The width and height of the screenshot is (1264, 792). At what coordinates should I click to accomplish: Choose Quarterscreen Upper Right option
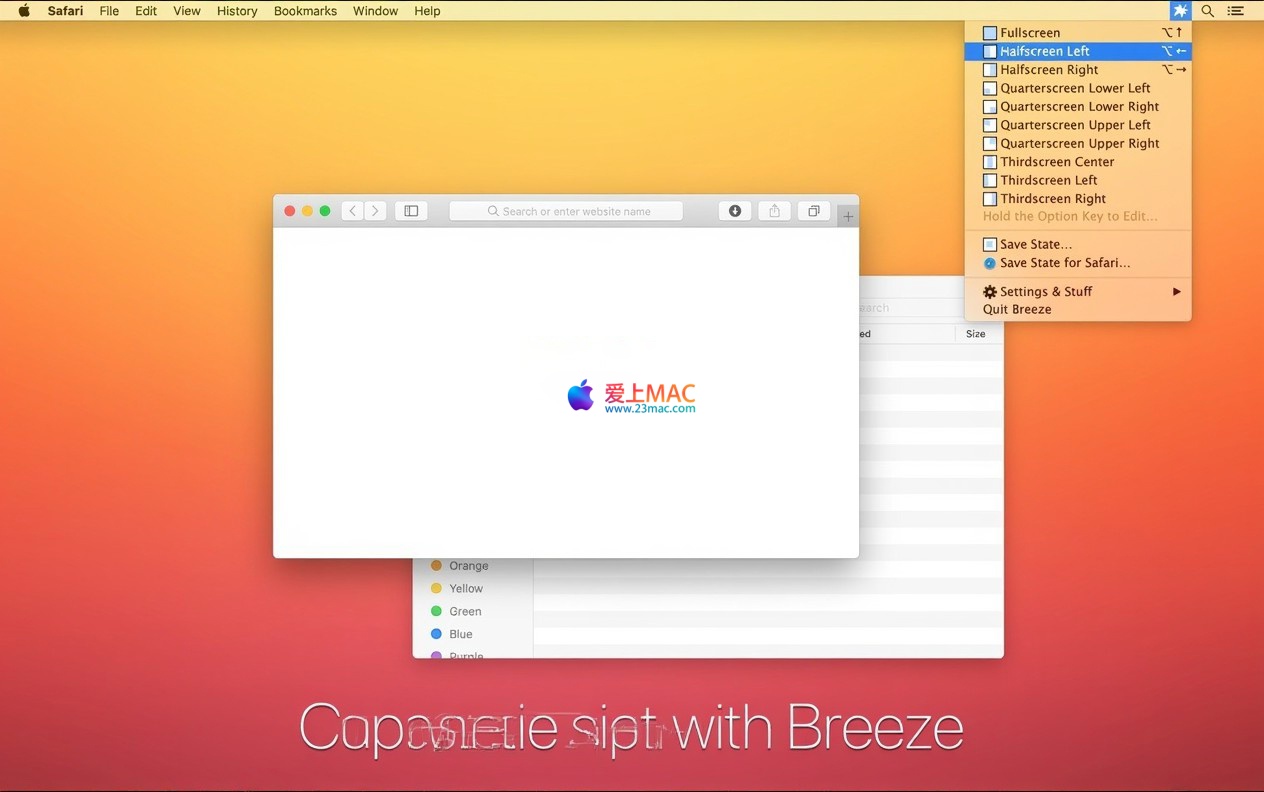pyautogui.click(x=1078, y=143)
